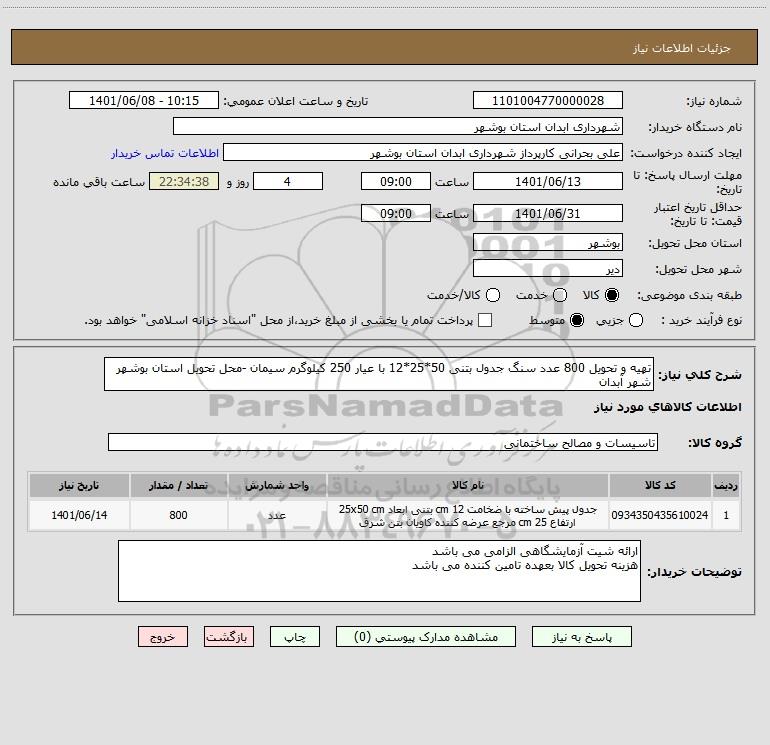Click the response deadline time field 09:00
The image size is (770, 745).
(x=396, y=181)
